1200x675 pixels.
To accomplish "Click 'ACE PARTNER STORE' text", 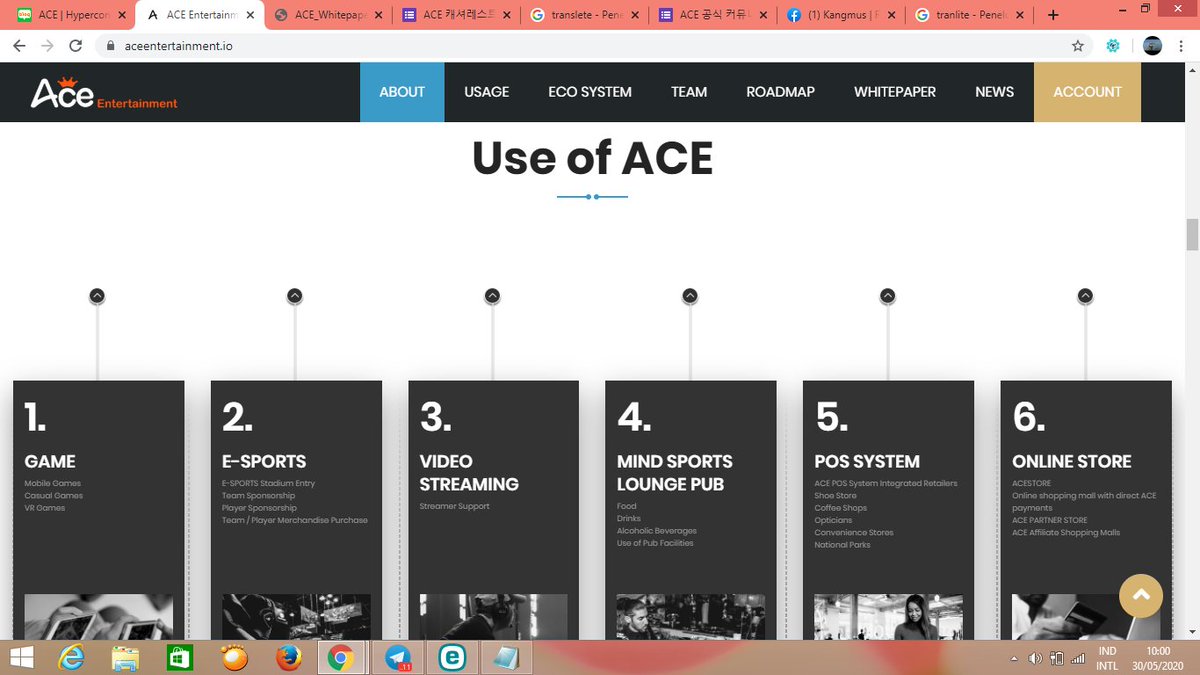I will click(x=1049, y=520).
